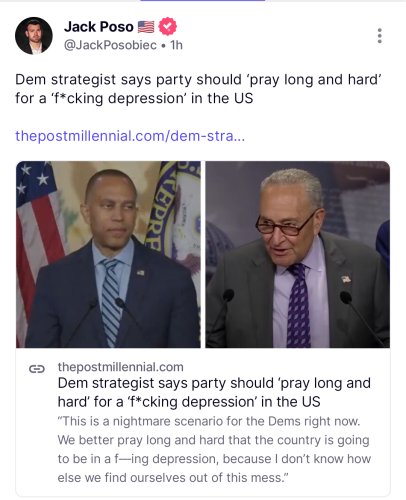Open the card headline starting 'Dem strategist says party'

[x=214, y=392]
